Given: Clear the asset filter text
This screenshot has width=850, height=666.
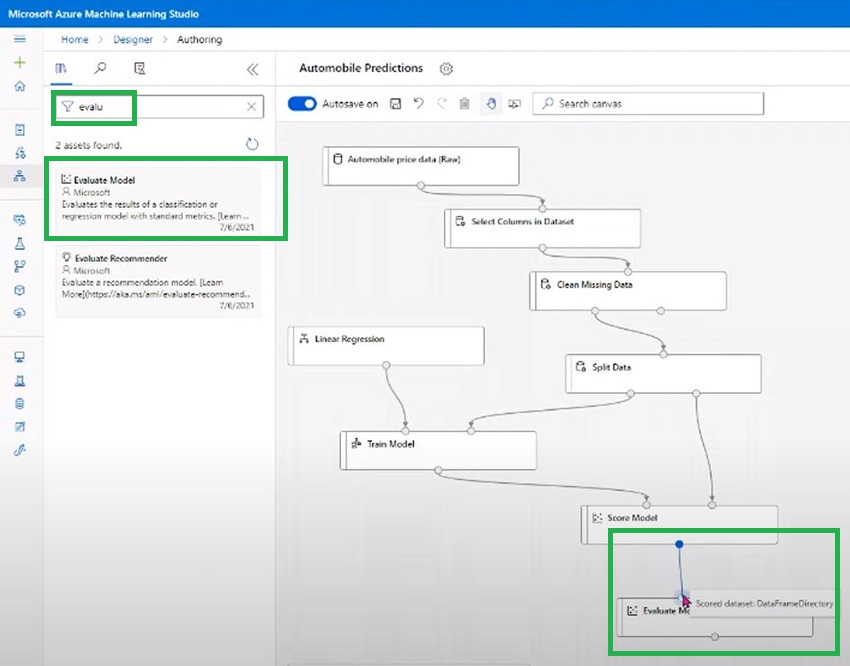Looking at the screenshot, I should click(x=252, y=107).
